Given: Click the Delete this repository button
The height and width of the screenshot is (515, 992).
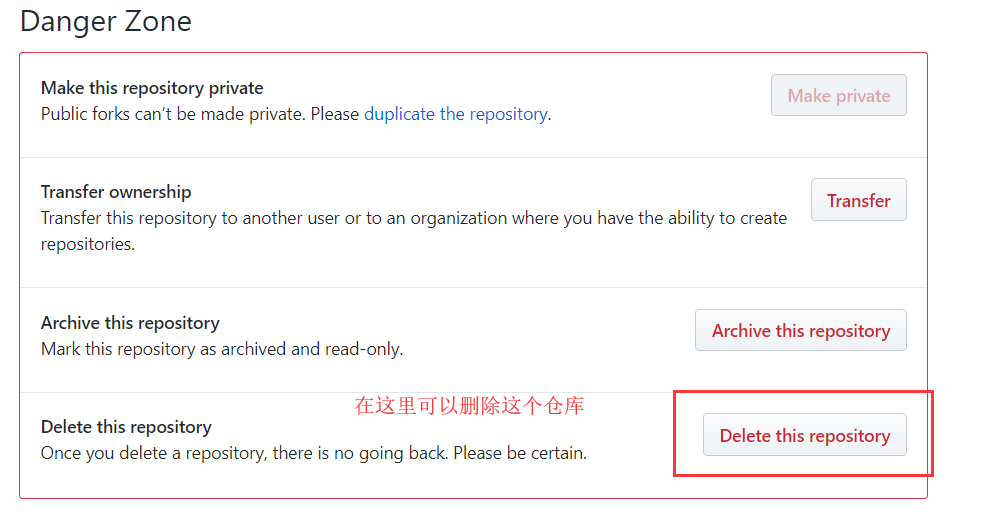Looking at the screenshot, I should tap(804, 435).
